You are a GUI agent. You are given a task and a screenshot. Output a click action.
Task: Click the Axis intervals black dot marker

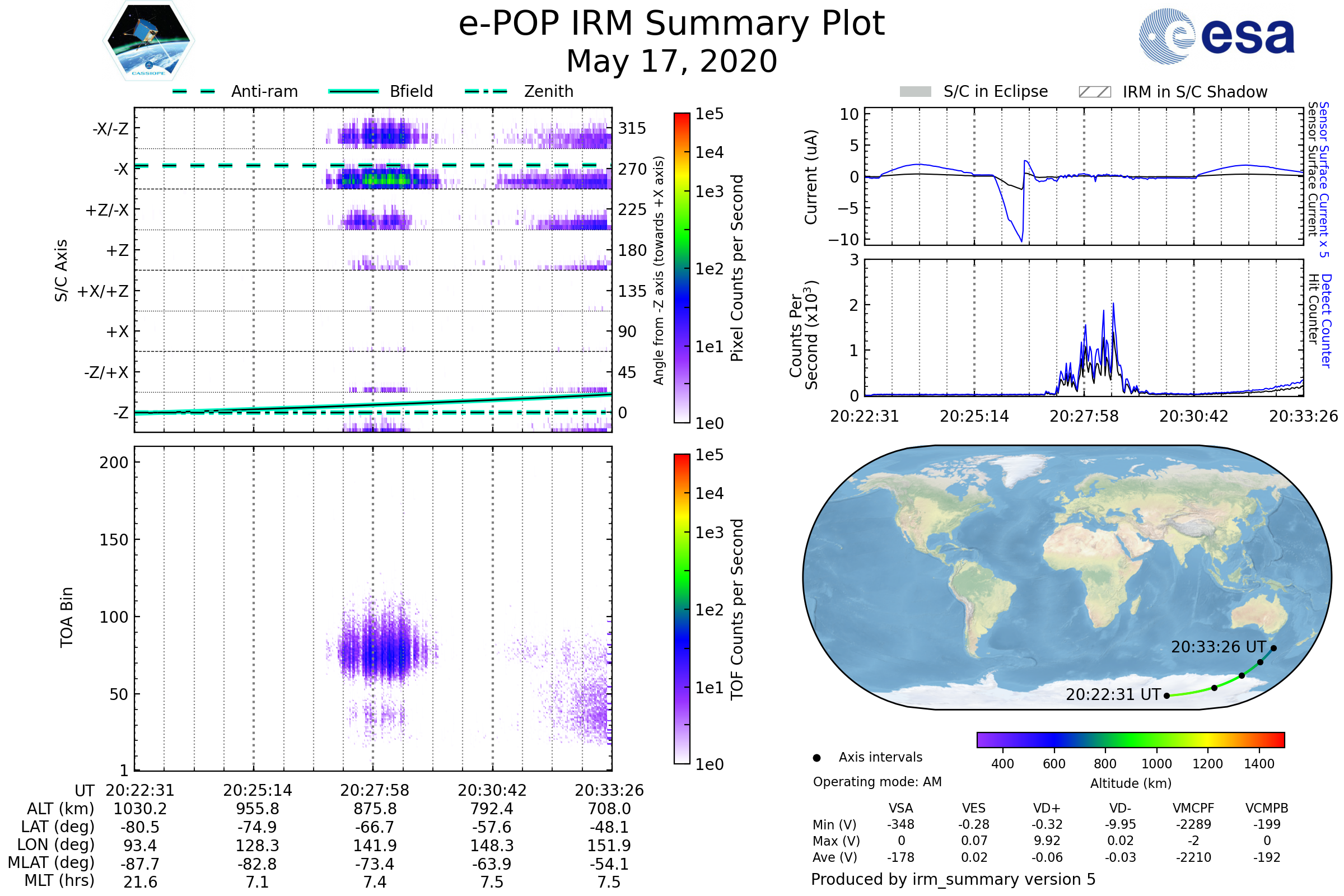[x=816, y=758]
